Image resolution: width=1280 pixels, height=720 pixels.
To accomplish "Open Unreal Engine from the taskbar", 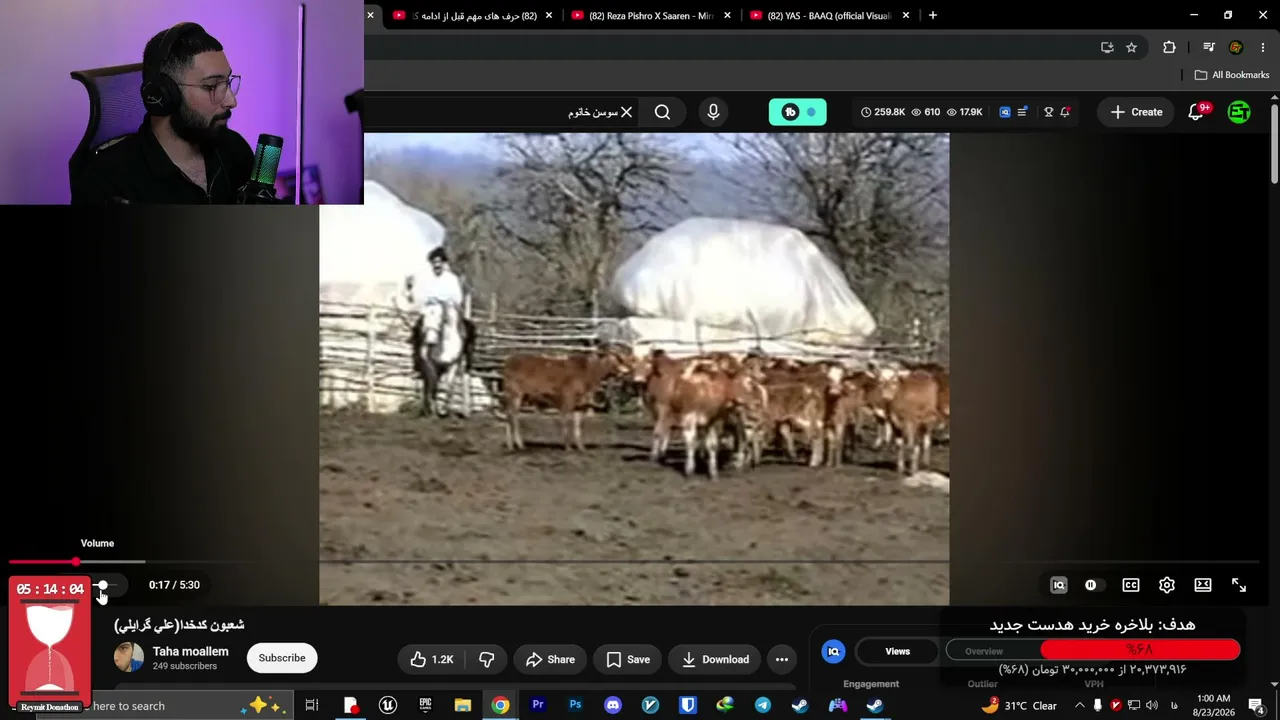I will [387, 706].
